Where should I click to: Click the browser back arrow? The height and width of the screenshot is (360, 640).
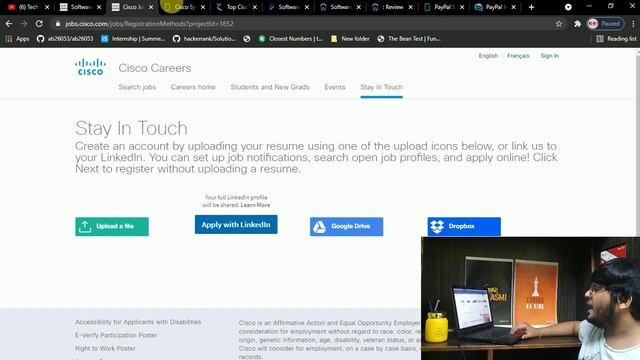(x=9, y=24)
